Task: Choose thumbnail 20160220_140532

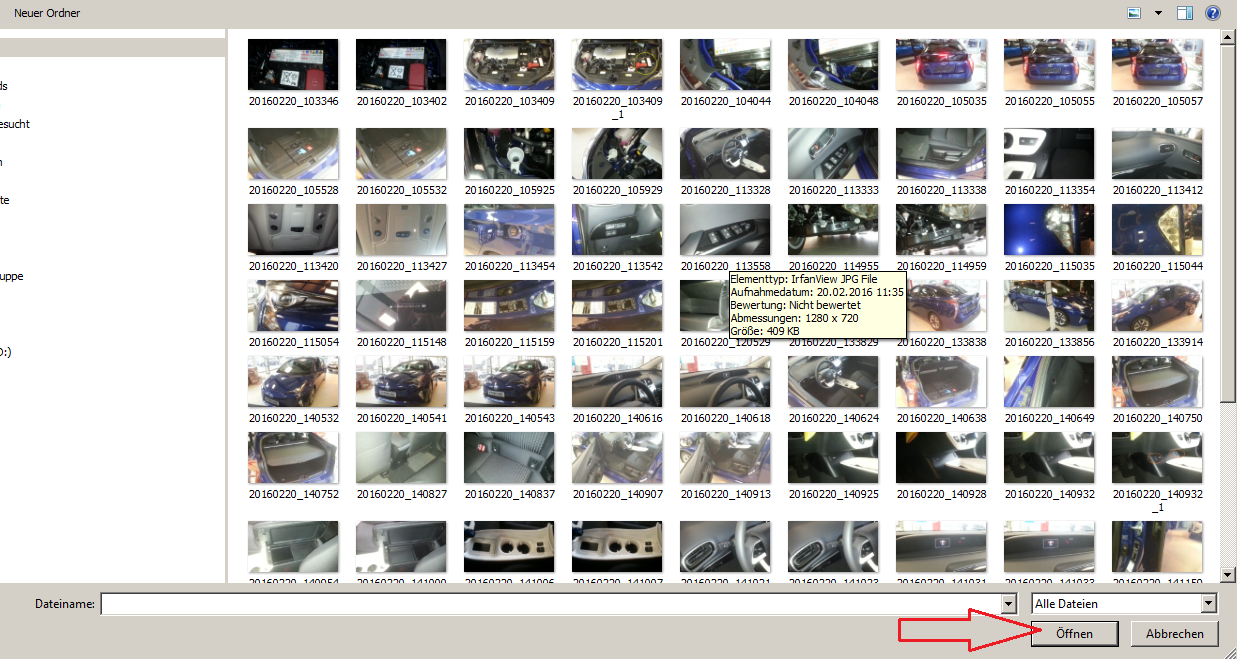Action: 293,382
